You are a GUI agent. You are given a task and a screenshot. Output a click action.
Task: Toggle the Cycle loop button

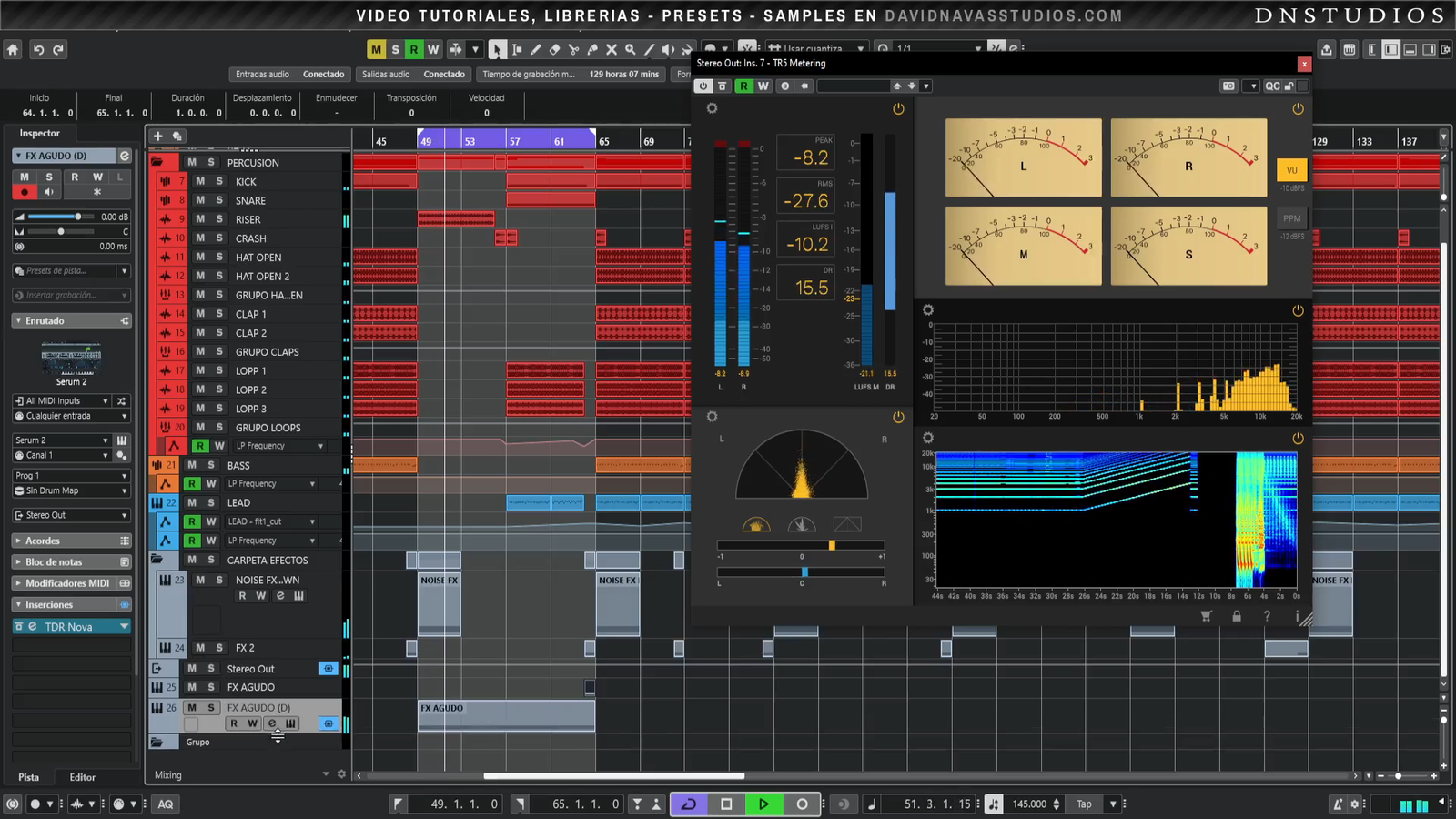pos(689,804)
